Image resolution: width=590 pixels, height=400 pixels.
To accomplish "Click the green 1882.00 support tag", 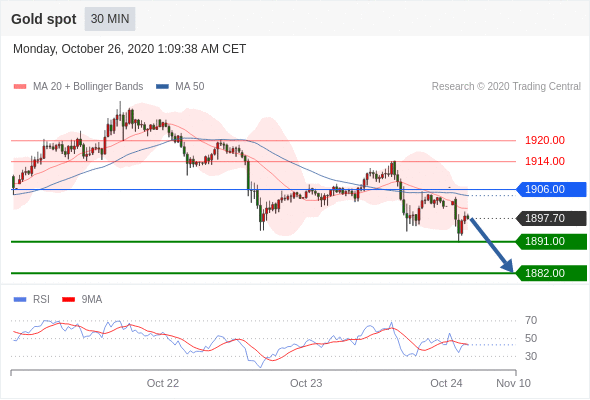I will click(551, 273).
